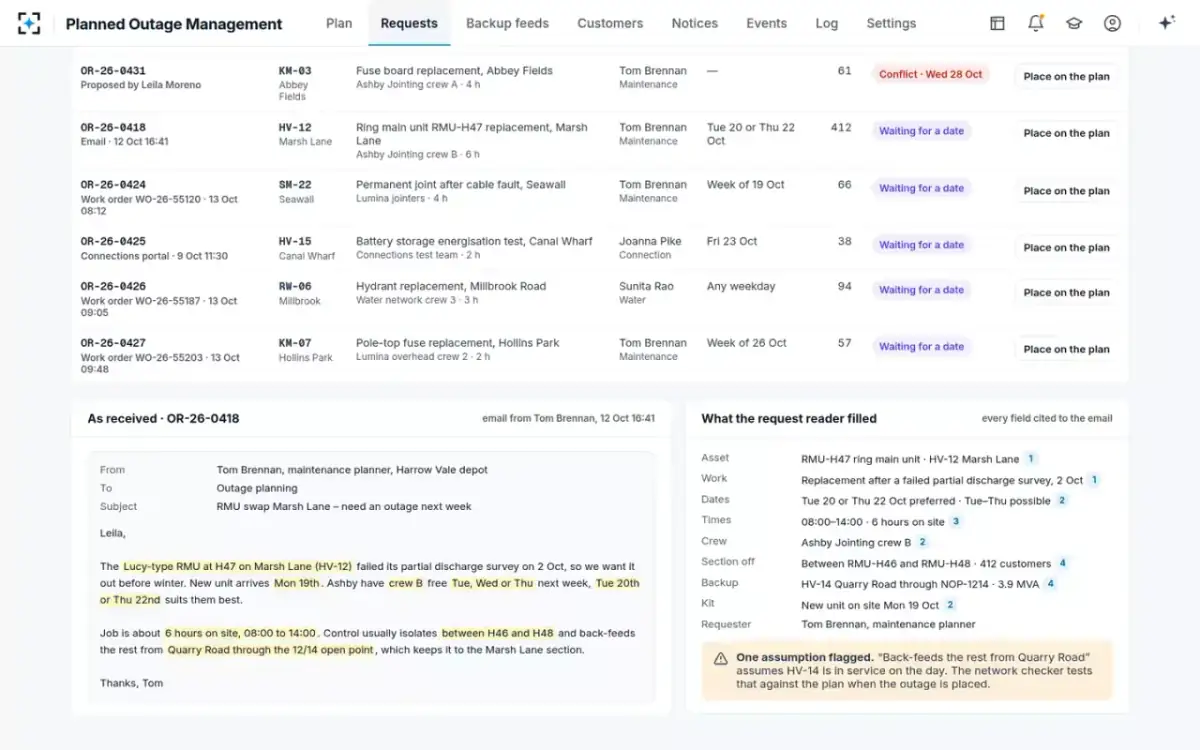
Task: Click feeder code HV-12
Action: point(295,128)
